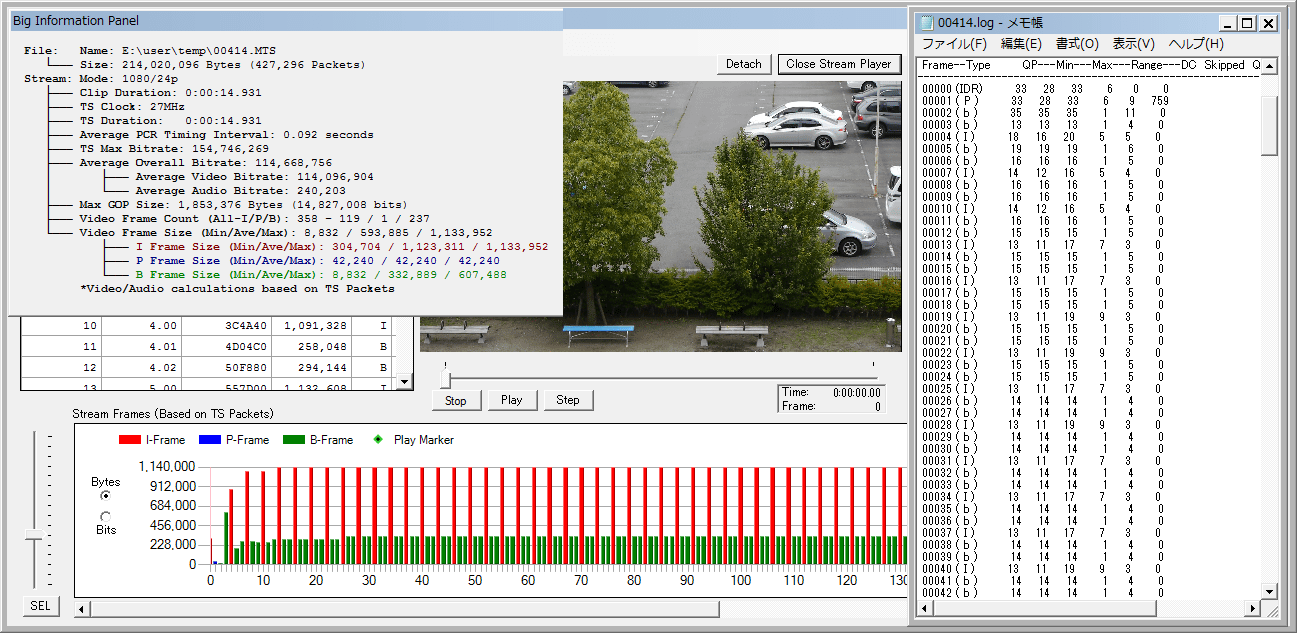Open the 書式(O) menu in Notepad

(1077, 44)
